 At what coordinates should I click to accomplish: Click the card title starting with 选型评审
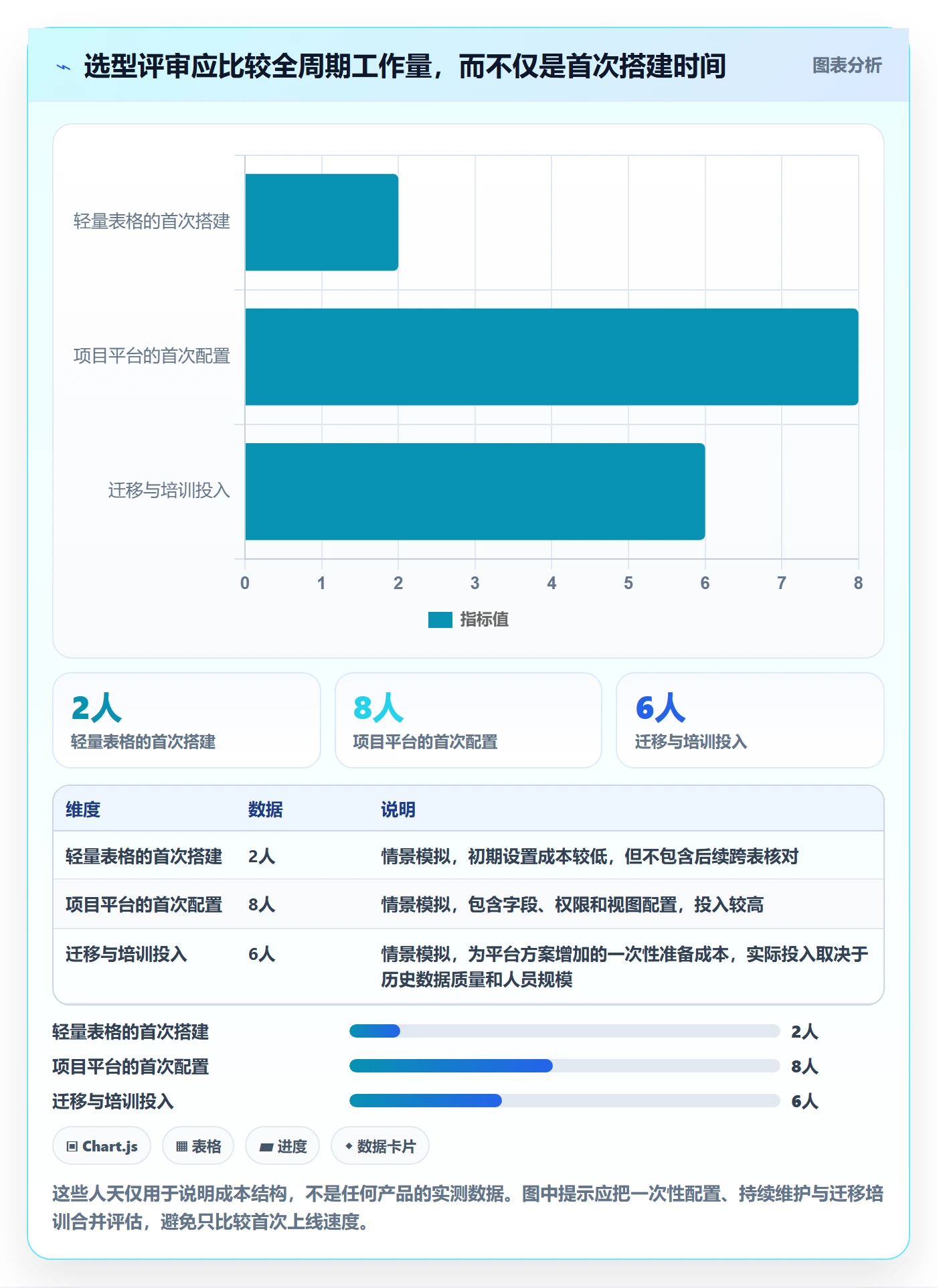405,66
